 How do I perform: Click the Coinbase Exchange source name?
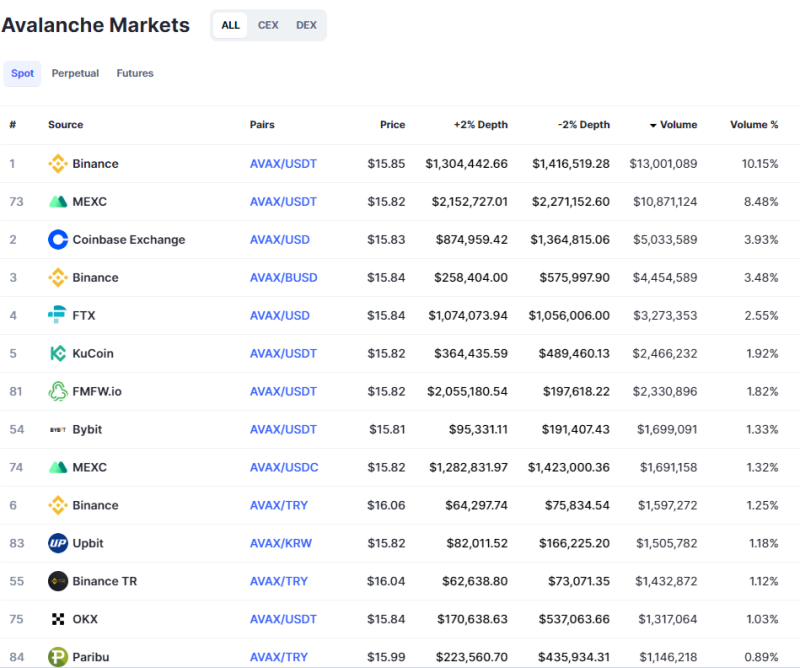(129, 239)
